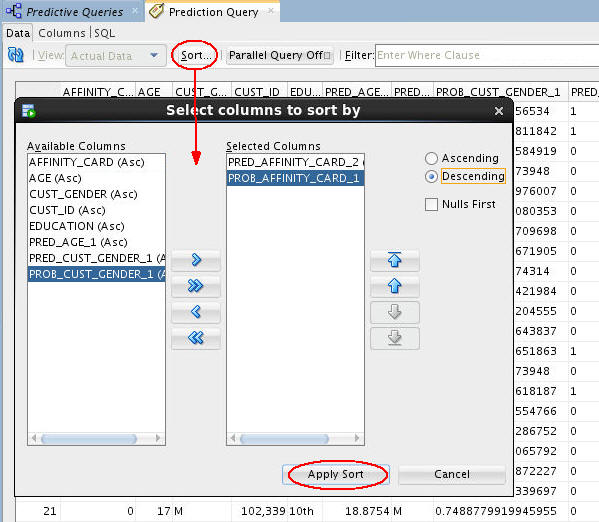
Task: Close the Prediction Query tab
Action: point(270,11)
